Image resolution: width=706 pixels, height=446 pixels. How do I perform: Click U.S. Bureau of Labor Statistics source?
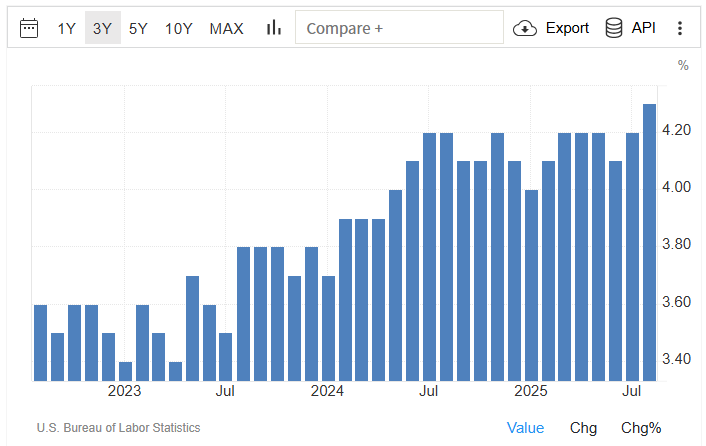click(118, 428)
